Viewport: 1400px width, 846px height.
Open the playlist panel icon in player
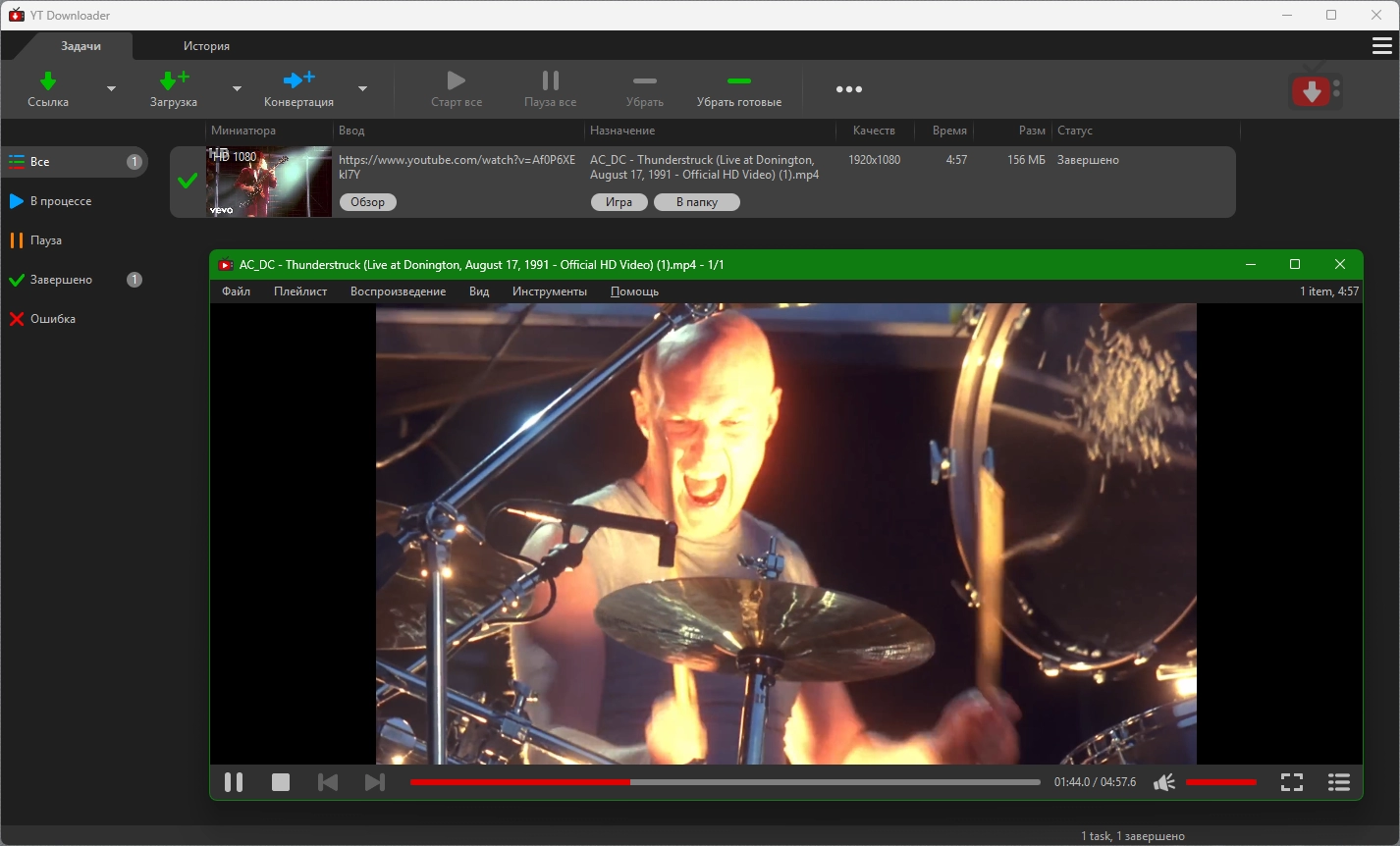click(1338, 782)
